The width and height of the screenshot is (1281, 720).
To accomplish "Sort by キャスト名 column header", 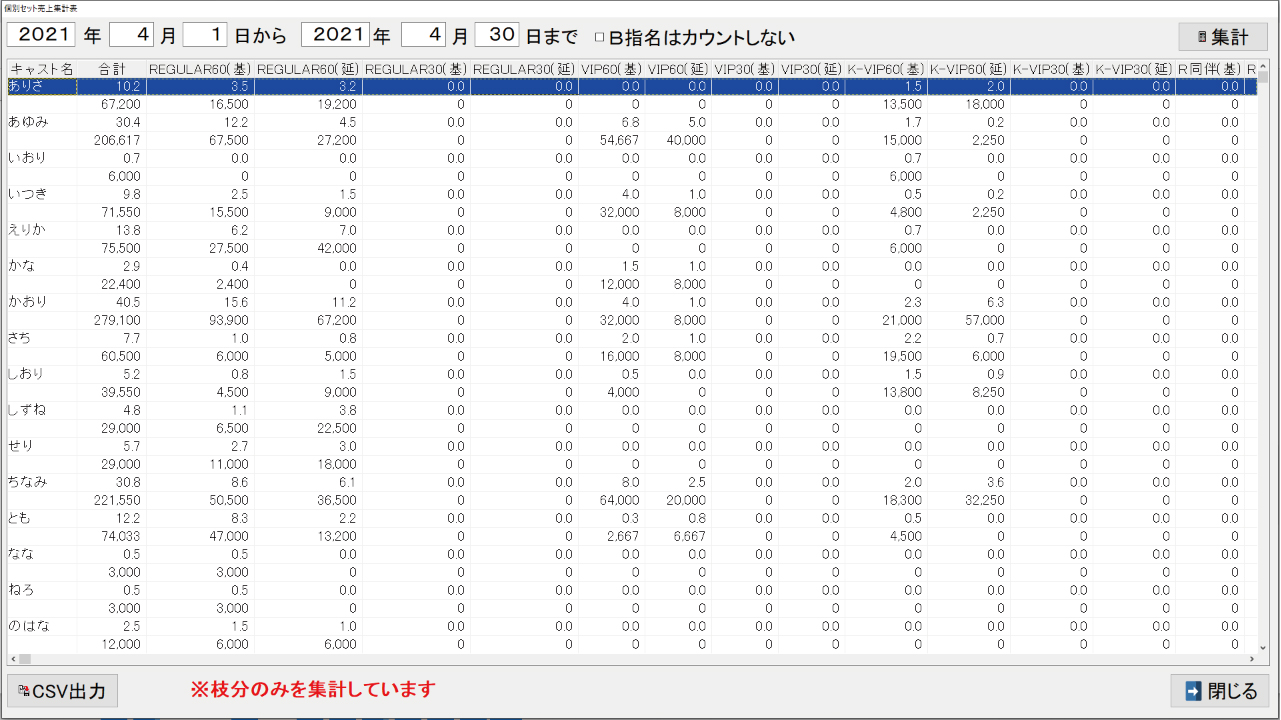I will tap(41, 69).
